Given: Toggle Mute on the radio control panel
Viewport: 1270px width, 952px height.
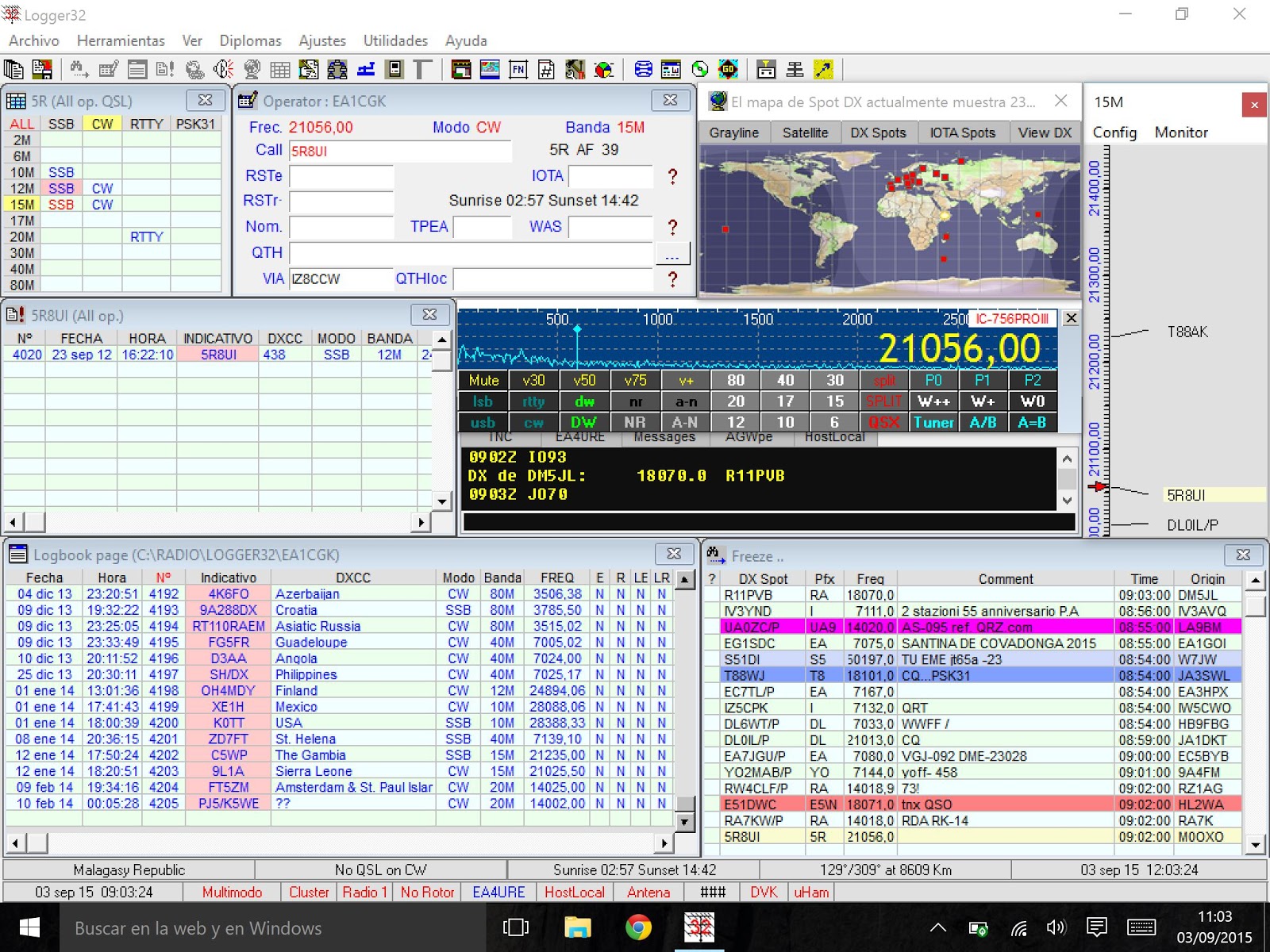Looking at the screenshot, I should tap(482, 380).
